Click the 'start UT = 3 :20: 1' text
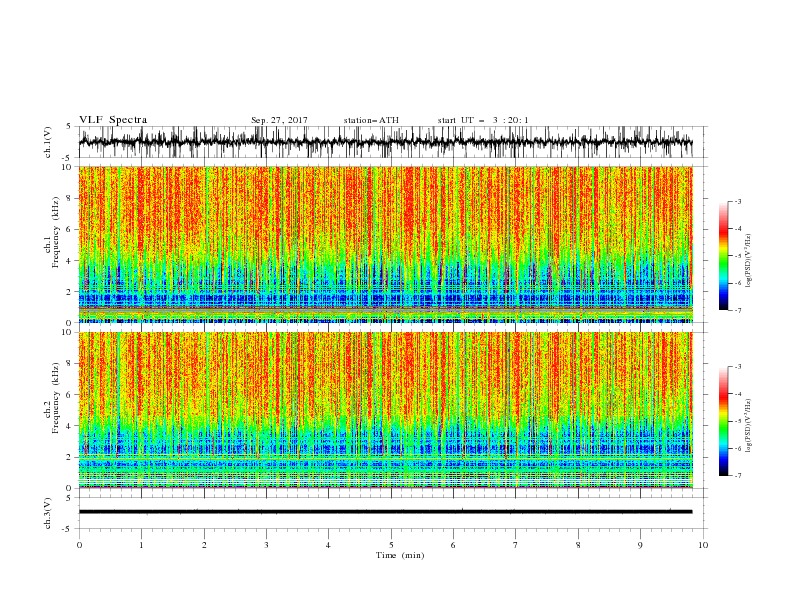This screenshot has width=792, height=612. point(483,120)
